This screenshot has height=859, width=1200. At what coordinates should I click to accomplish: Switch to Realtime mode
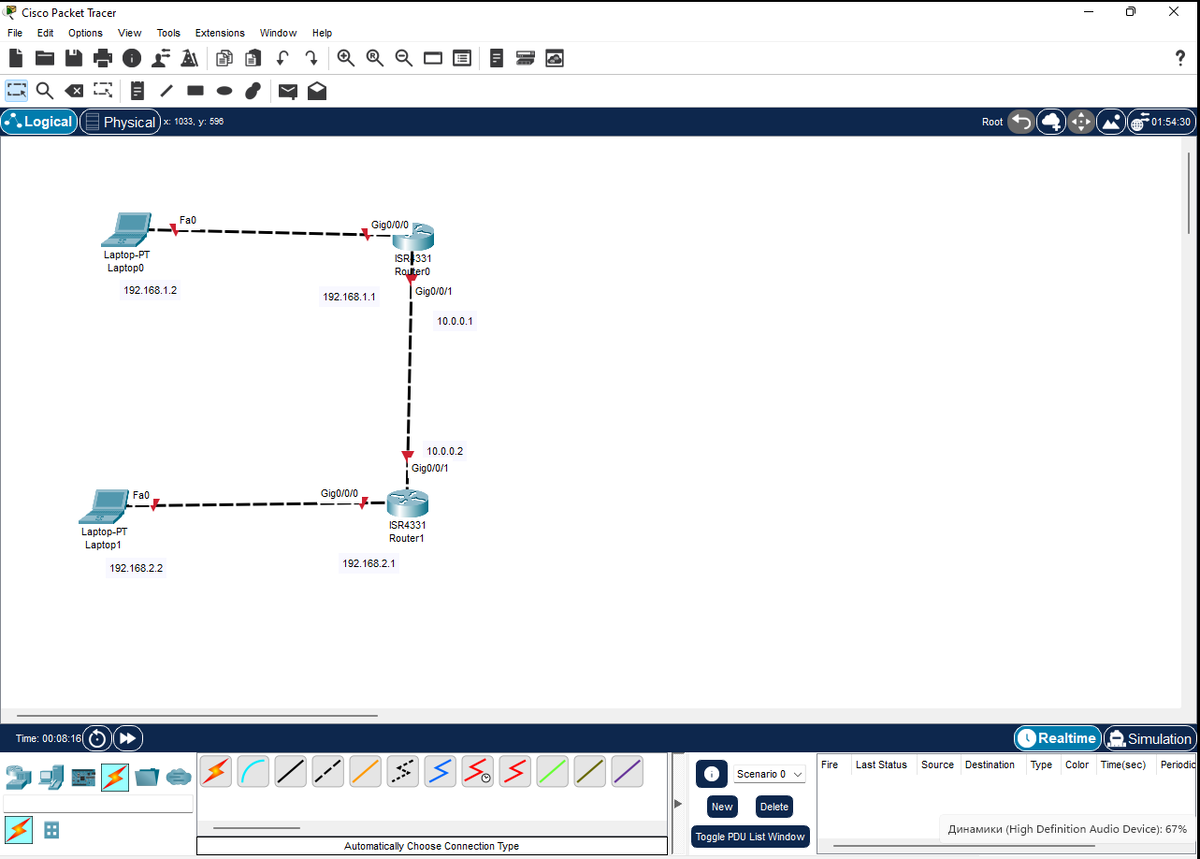[x=1057, y=738]
